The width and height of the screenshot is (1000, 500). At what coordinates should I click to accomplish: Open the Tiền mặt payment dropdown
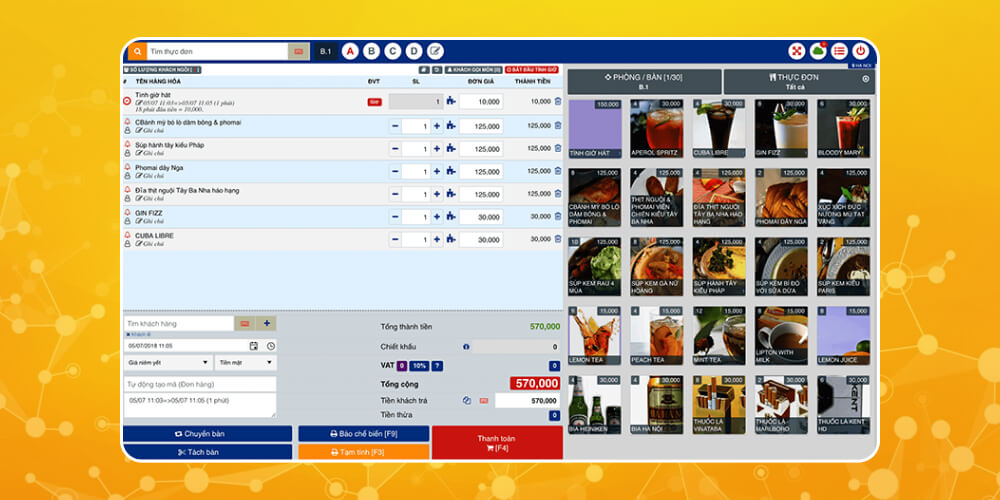point(246,362)
